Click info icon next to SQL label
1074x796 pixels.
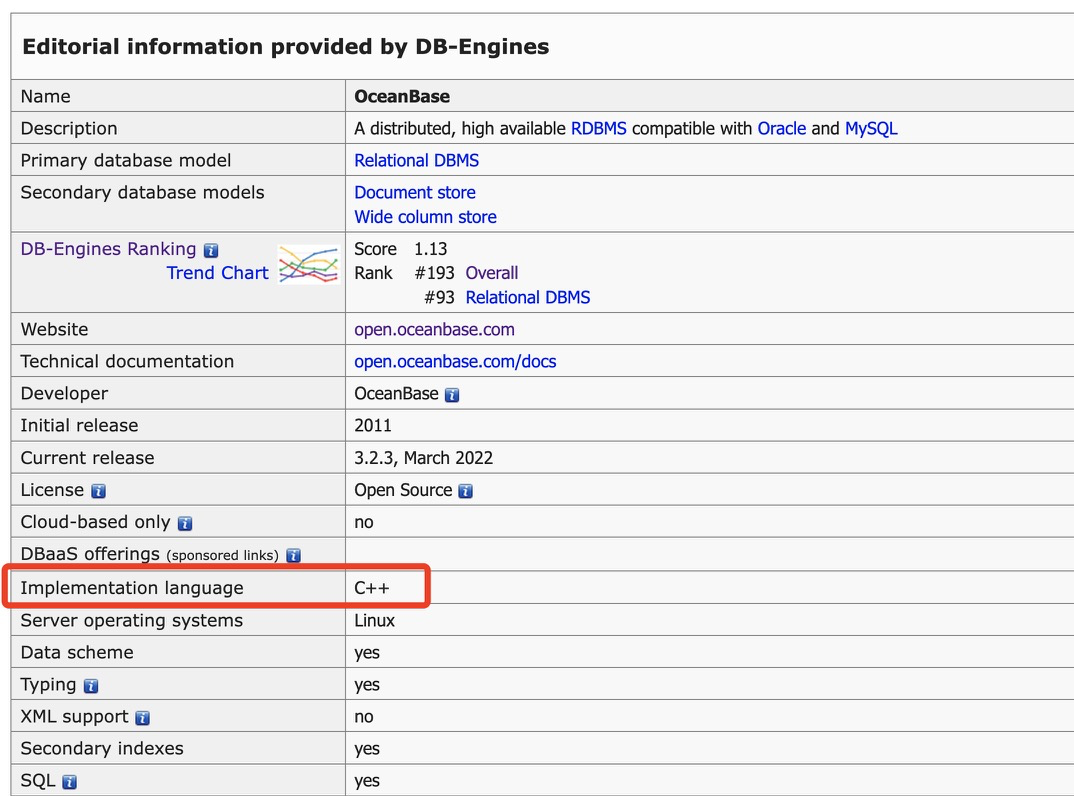[70, 782]
